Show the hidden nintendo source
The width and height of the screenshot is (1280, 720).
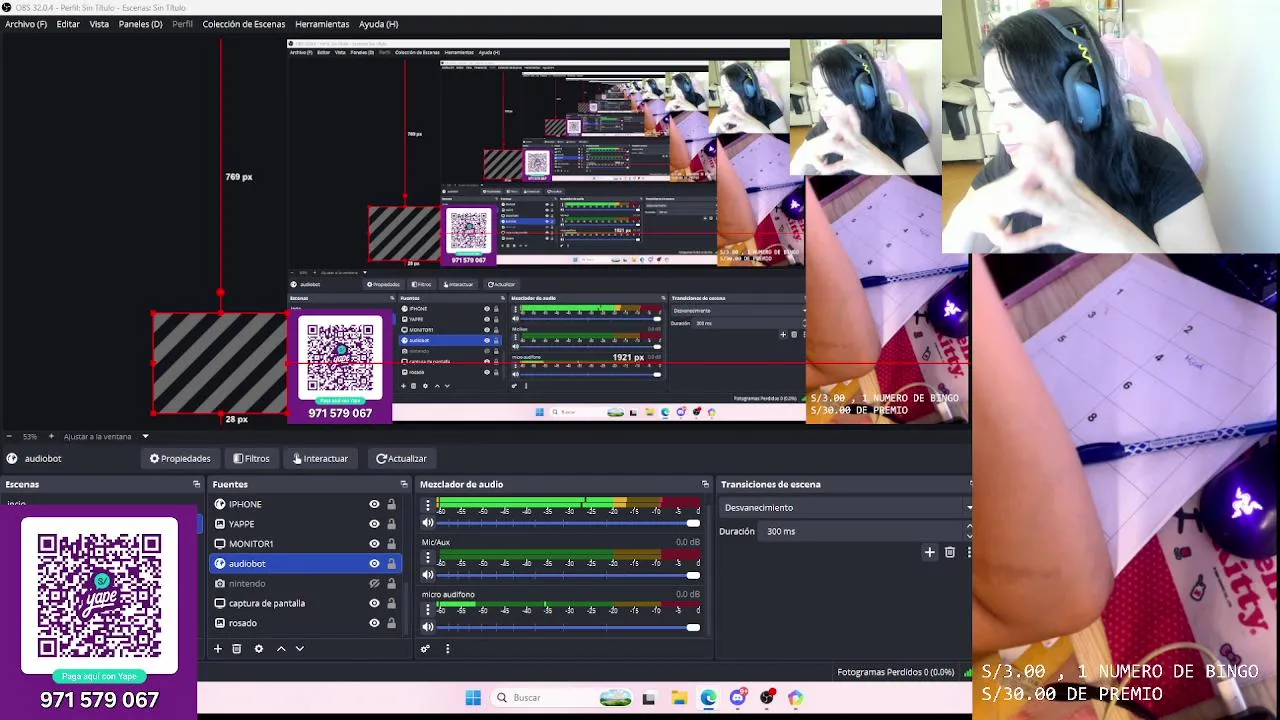tap(374, 584)
